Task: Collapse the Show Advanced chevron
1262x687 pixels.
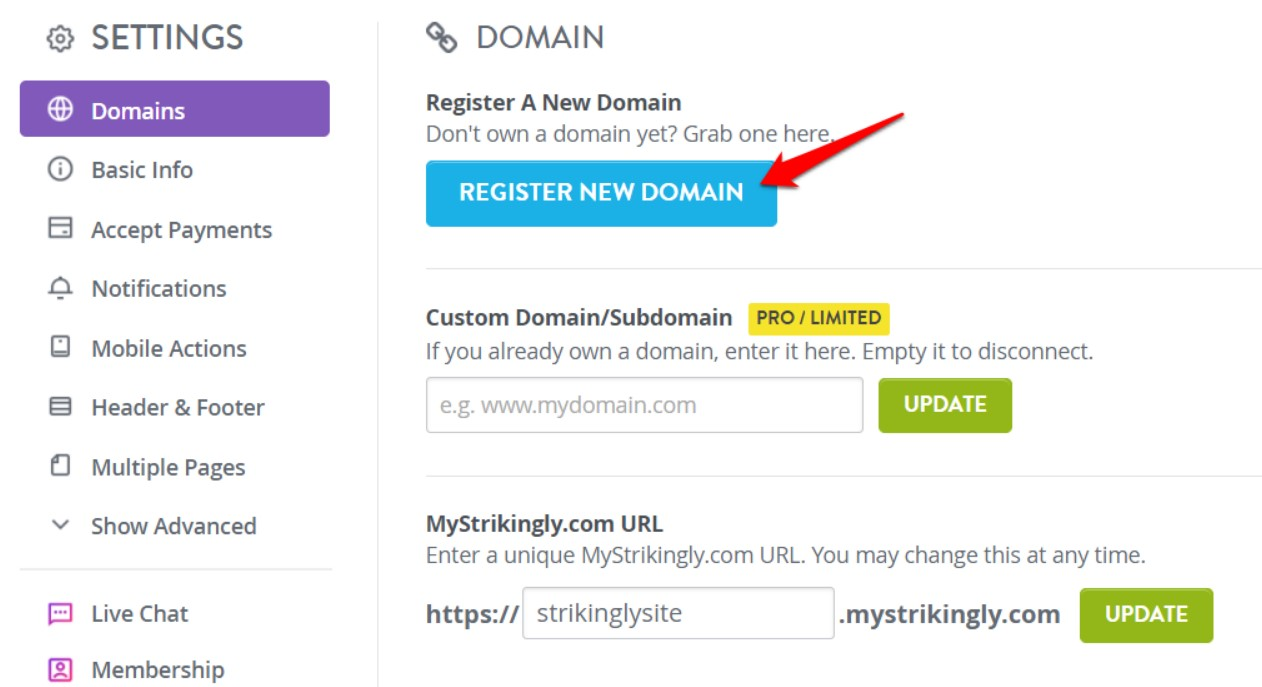Action: 63,525
